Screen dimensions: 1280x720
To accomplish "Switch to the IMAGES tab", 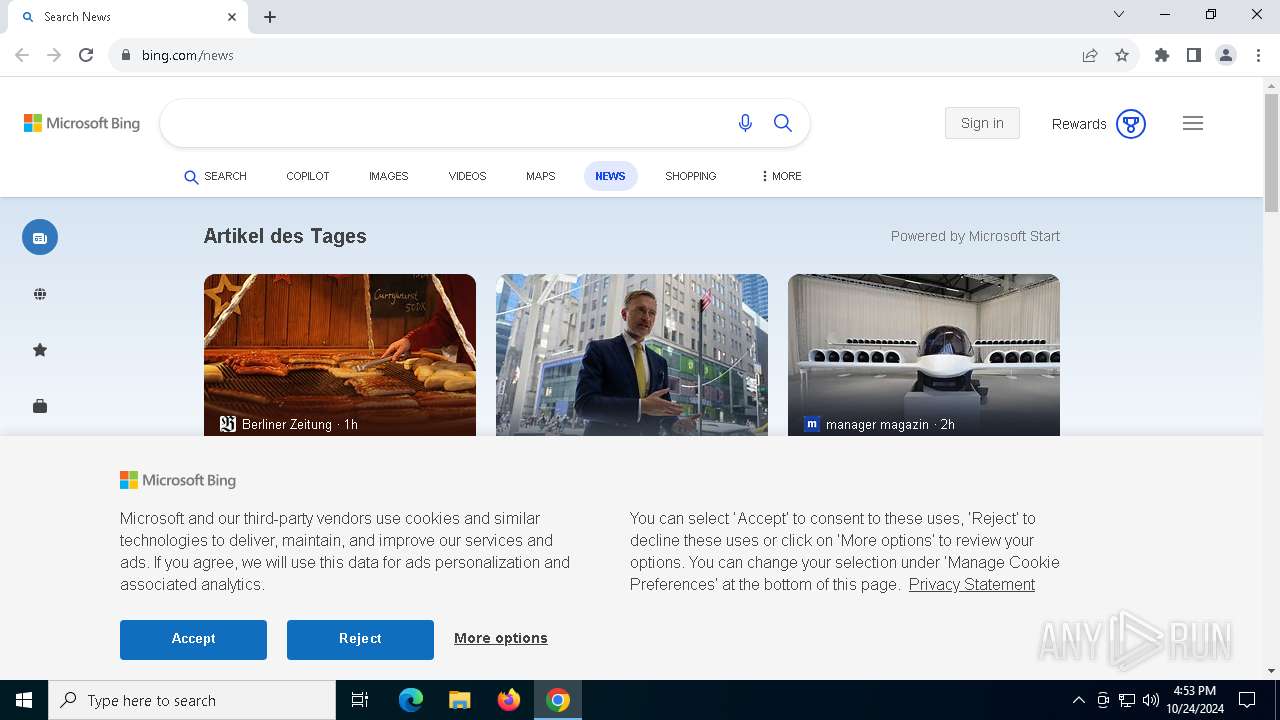I will (x=389, y=176).
